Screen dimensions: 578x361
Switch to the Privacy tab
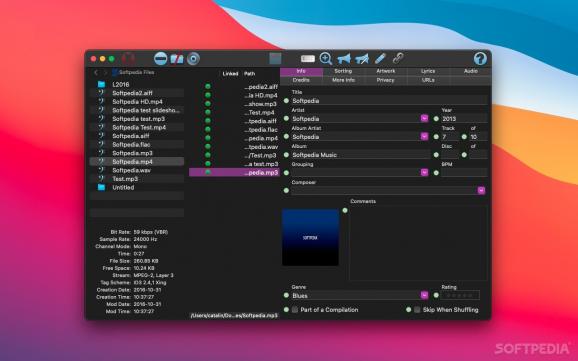coord(386,80)
